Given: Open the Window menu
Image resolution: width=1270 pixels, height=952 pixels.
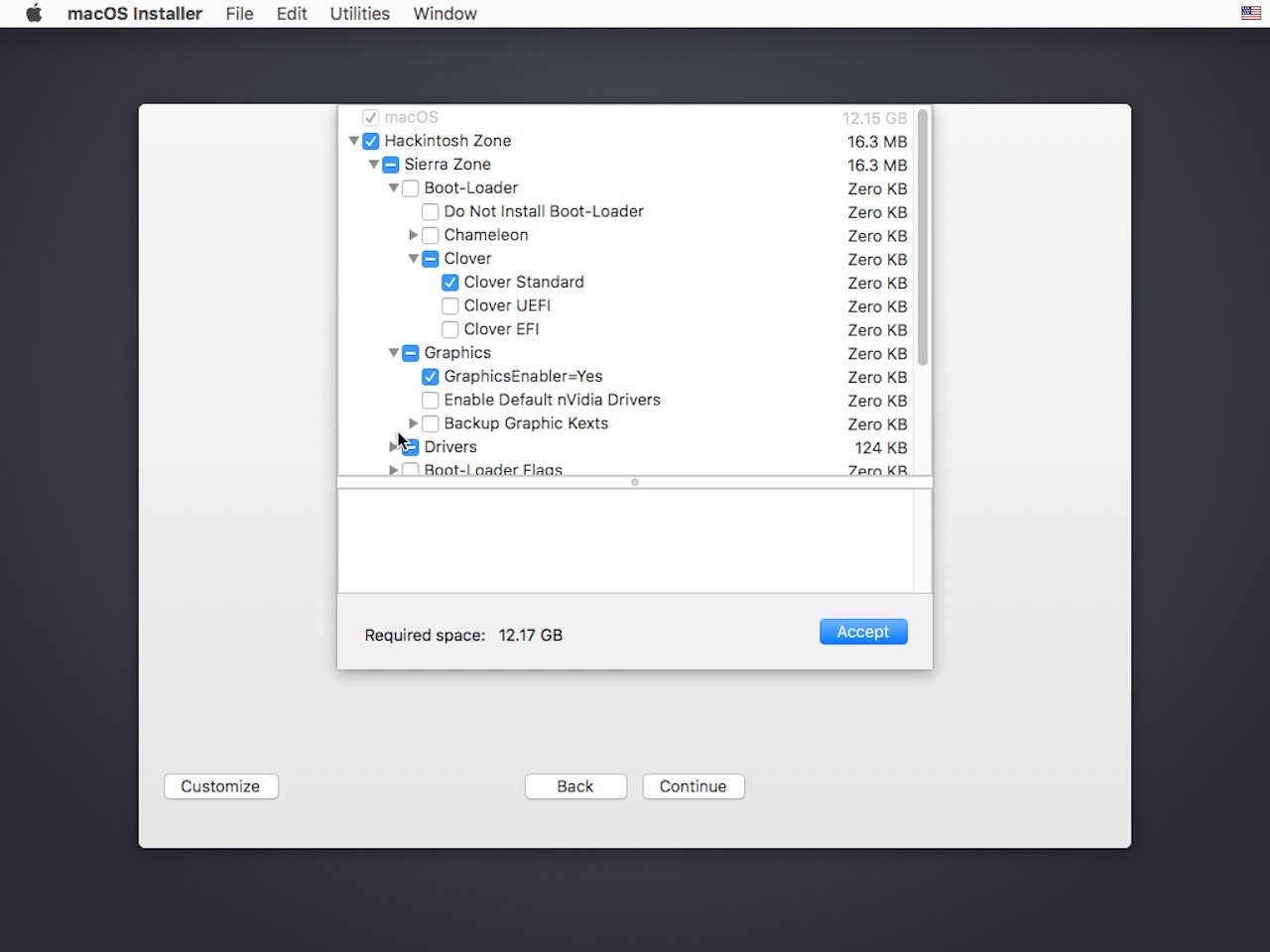Looking at the screenshot, I should [x=444, y=14].
